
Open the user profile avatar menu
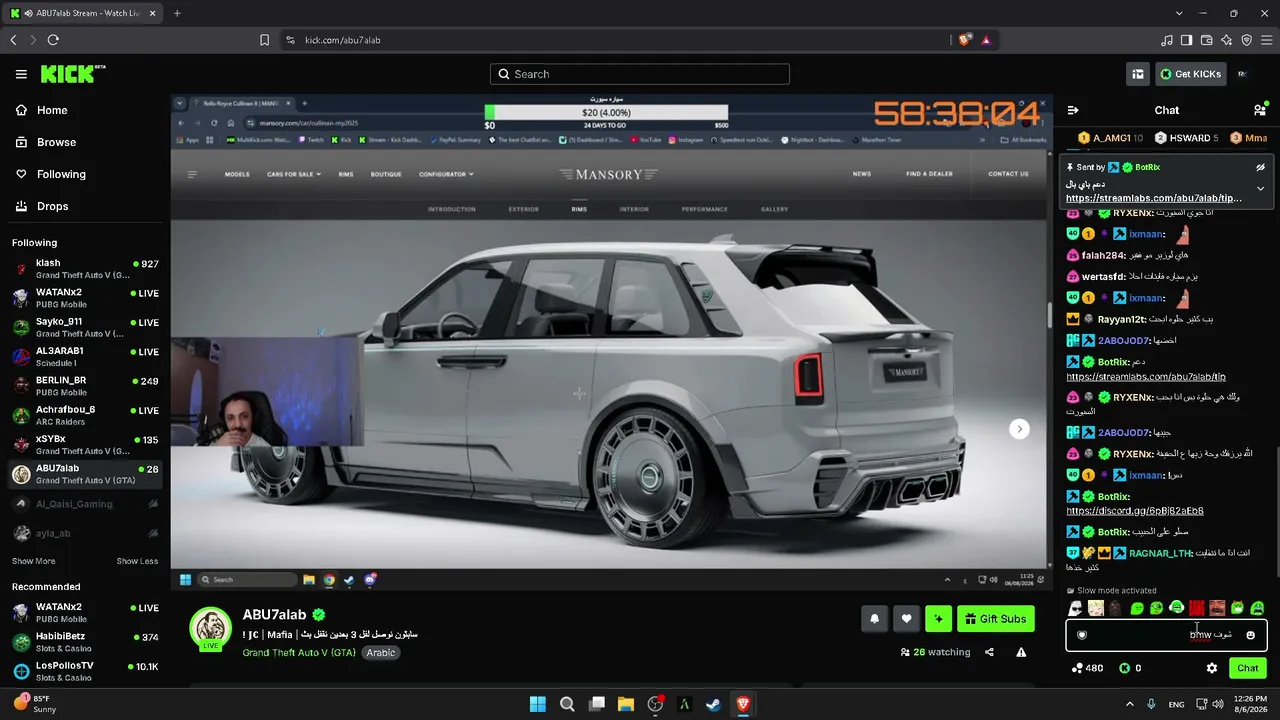1242,74
